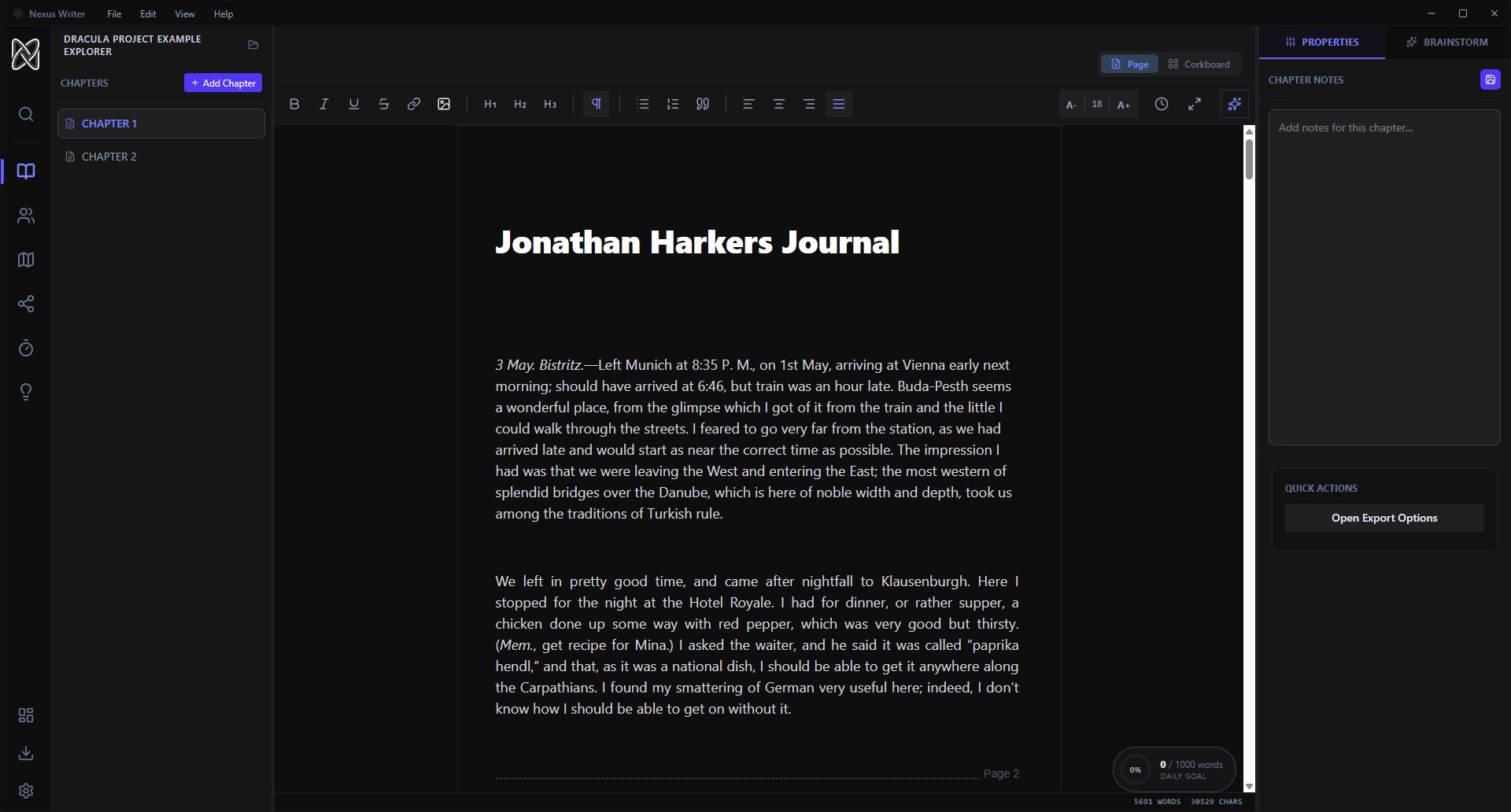Set Heading 2 style
Screen dimensions: 1511x812
tap(520, 104)
